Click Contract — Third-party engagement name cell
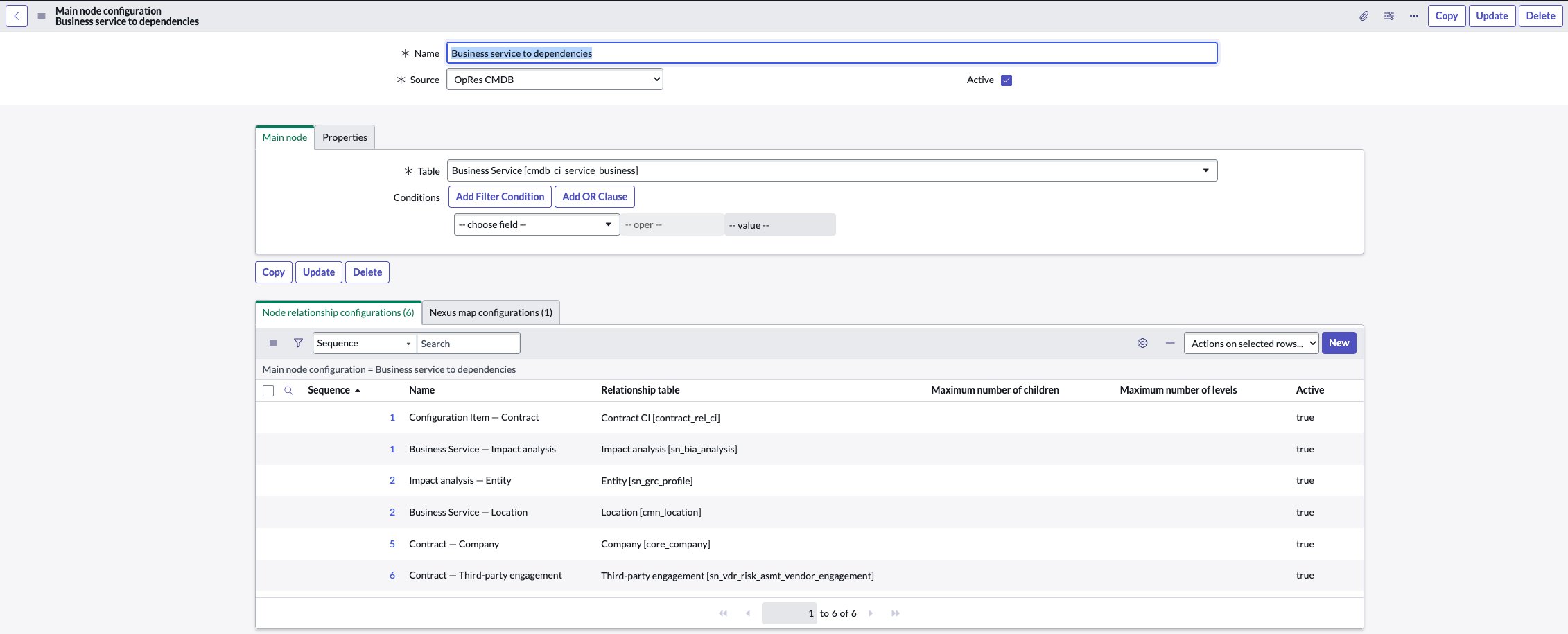Viewport: 1568px width, 634px height. pos(485,575)
